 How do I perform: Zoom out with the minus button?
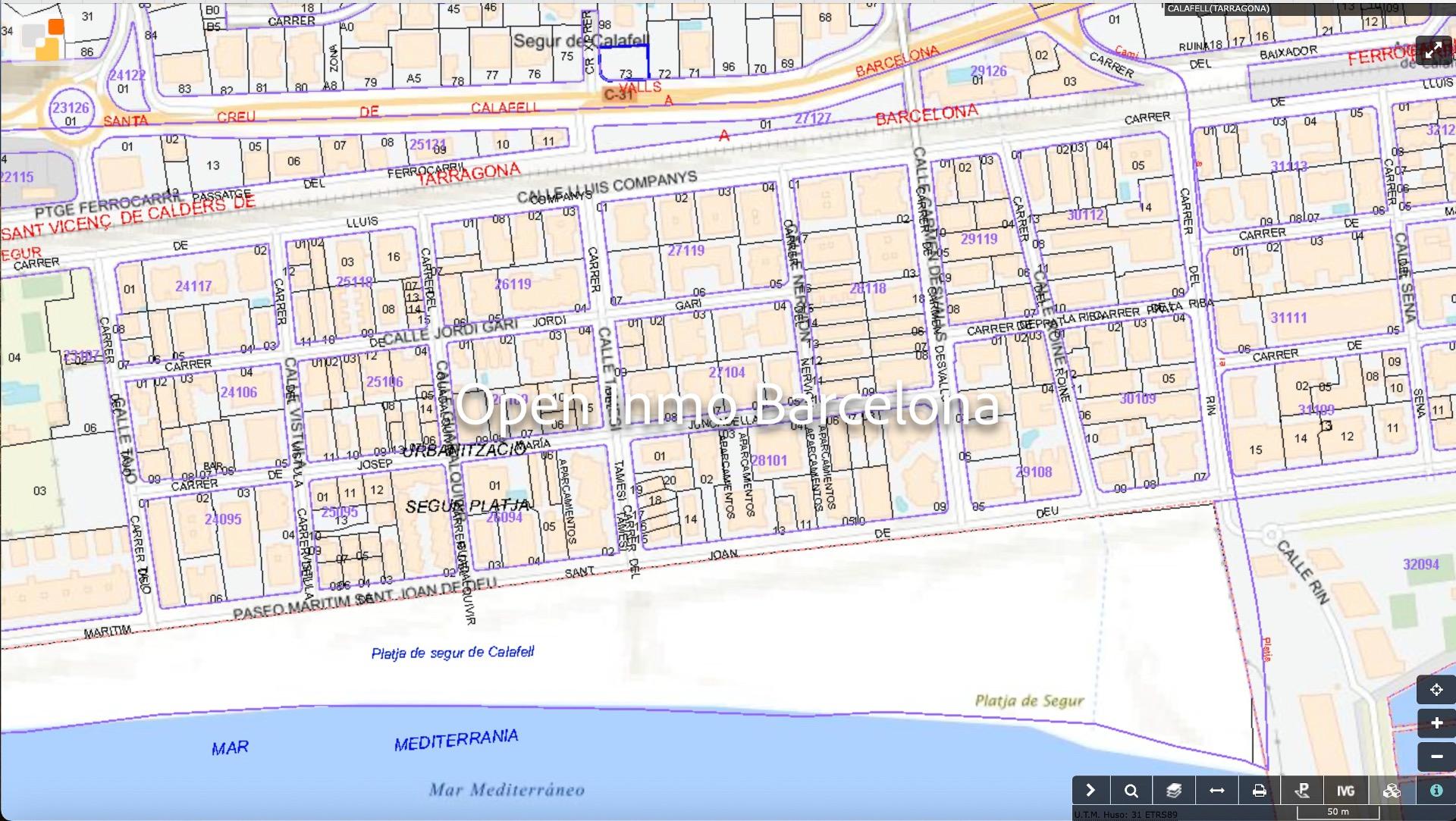(1436, 757)
